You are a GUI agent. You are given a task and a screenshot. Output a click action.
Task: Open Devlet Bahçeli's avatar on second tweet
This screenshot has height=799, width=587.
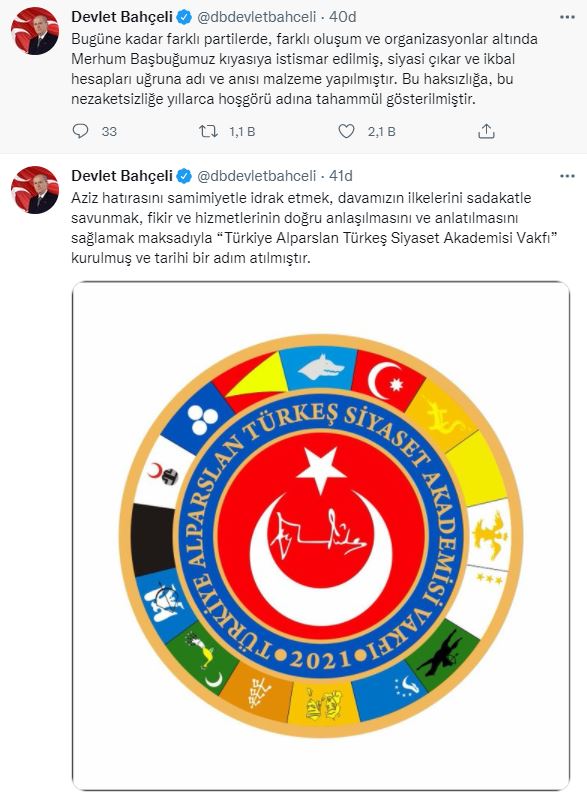point(35,190)
